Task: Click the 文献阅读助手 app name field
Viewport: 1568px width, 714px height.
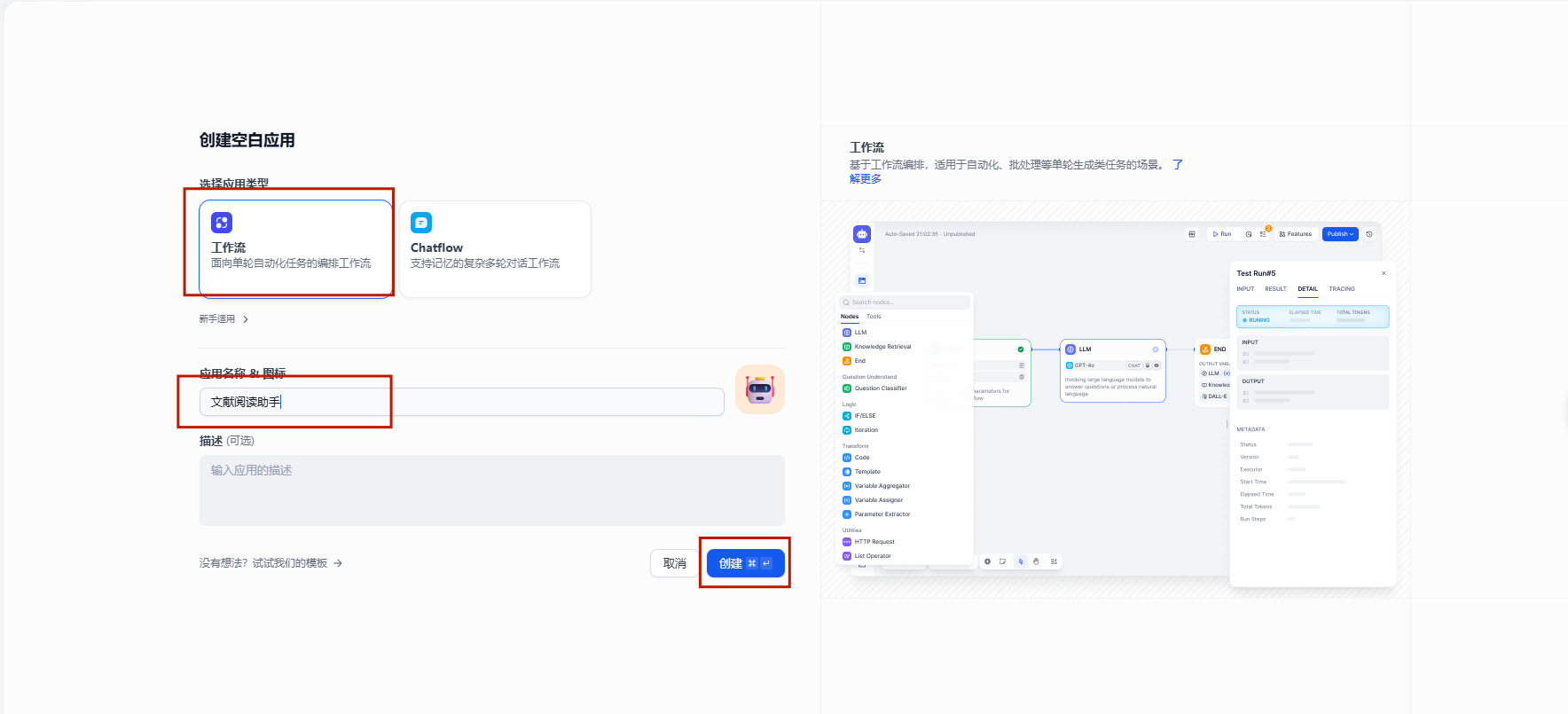Action: 461,402
